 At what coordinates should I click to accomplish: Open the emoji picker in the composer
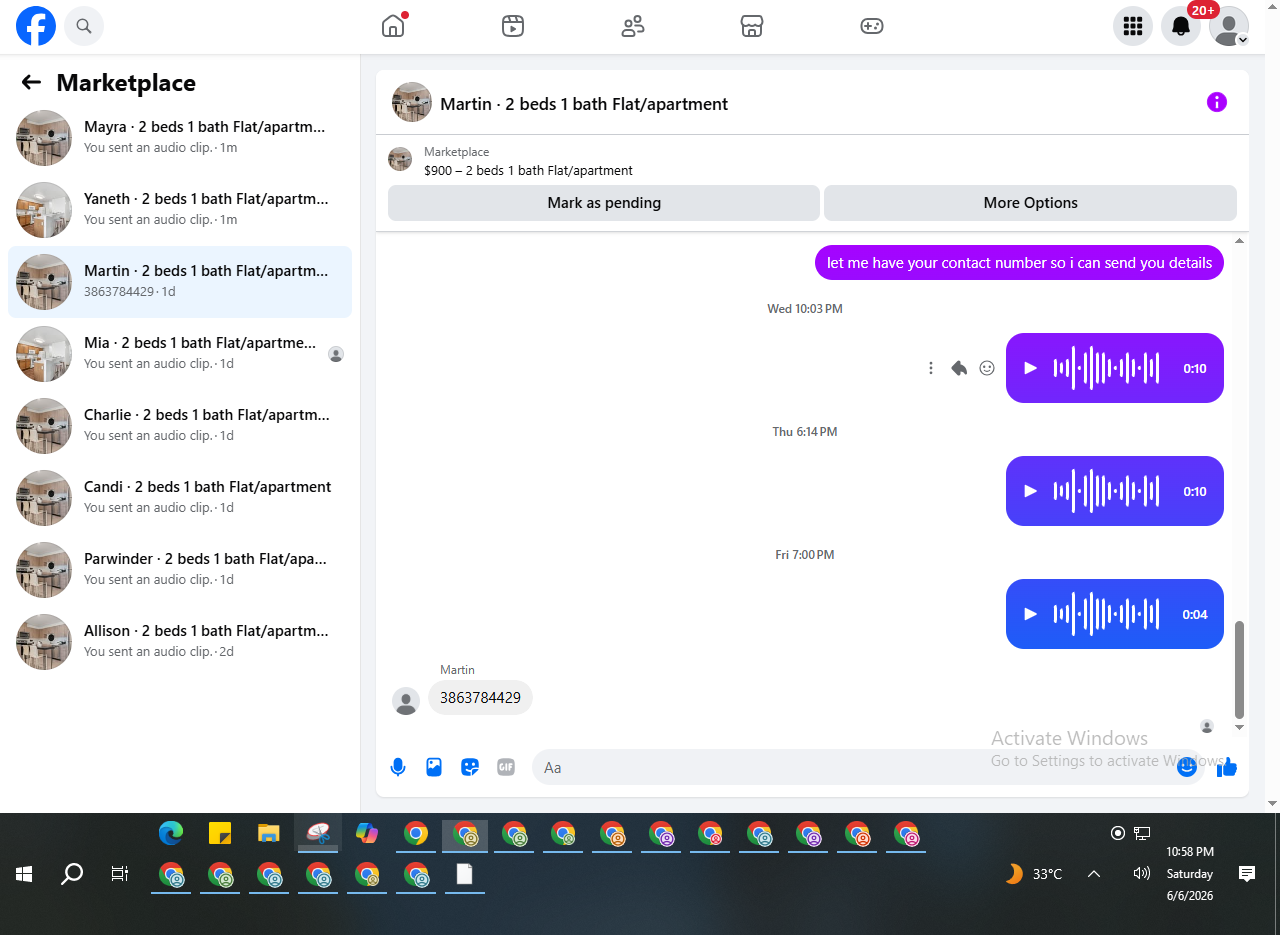(x=1187, y=767)
